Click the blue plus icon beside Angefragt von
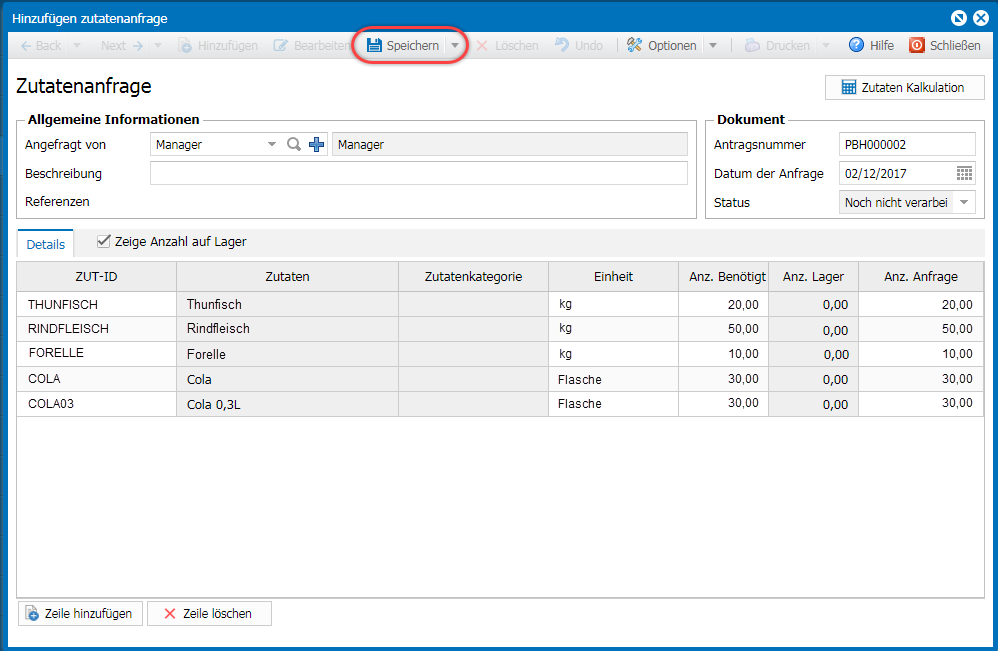 pyautogui.click(x=316, y=144)
